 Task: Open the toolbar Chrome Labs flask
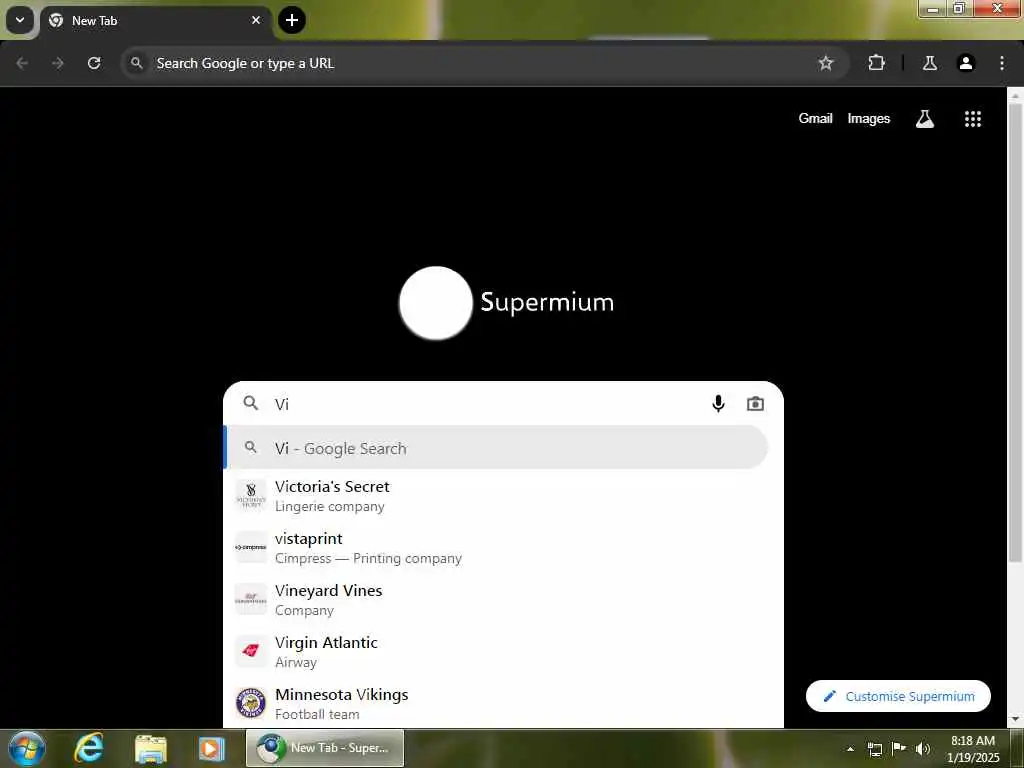[929, 63]
